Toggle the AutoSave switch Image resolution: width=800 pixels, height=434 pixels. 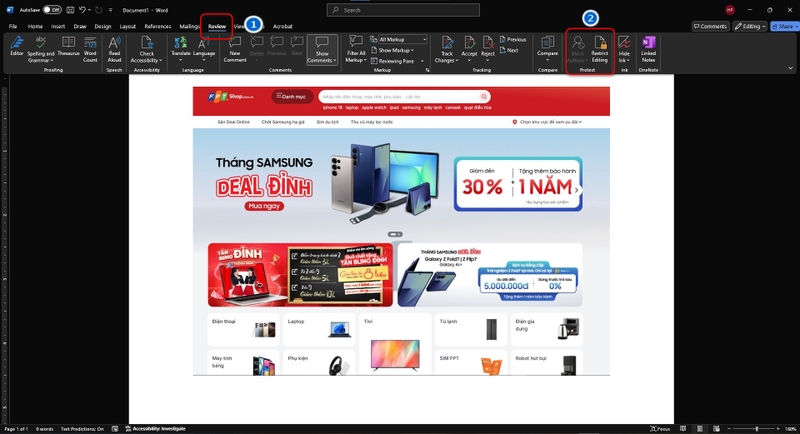coord(52,10)
